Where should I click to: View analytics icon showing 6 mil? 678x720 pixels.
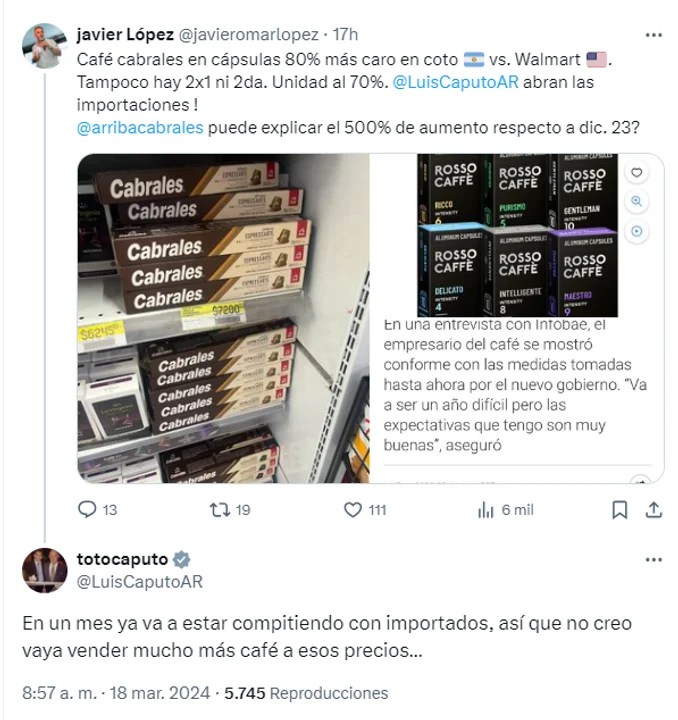click(x=485, y=510)
